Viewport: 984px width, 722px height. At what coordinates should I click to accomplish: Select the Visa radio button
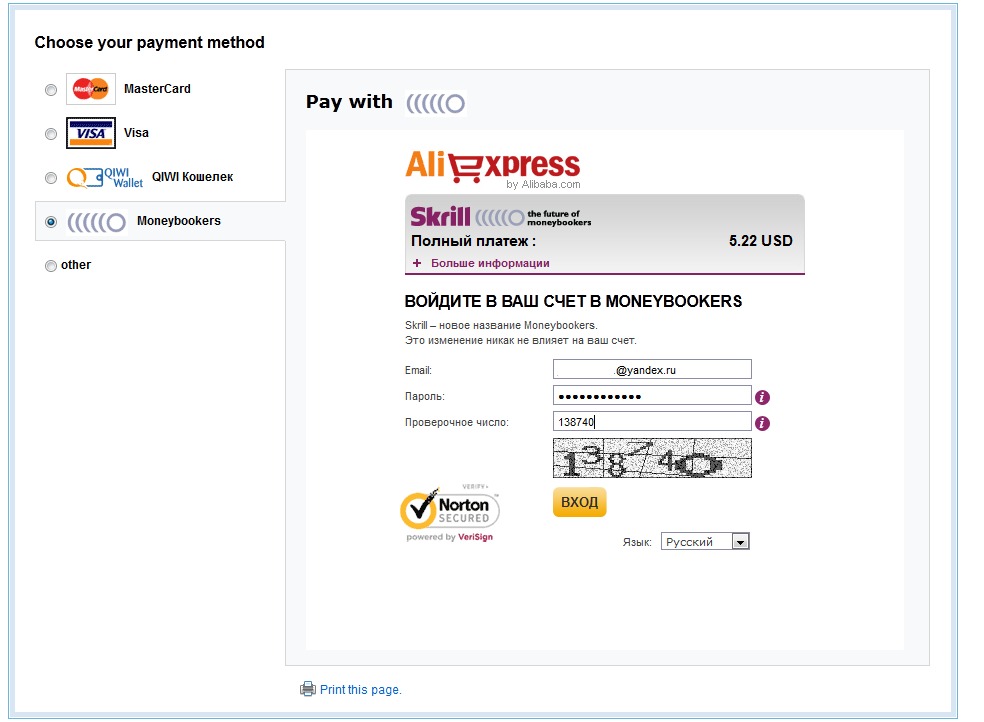point(51,134)
